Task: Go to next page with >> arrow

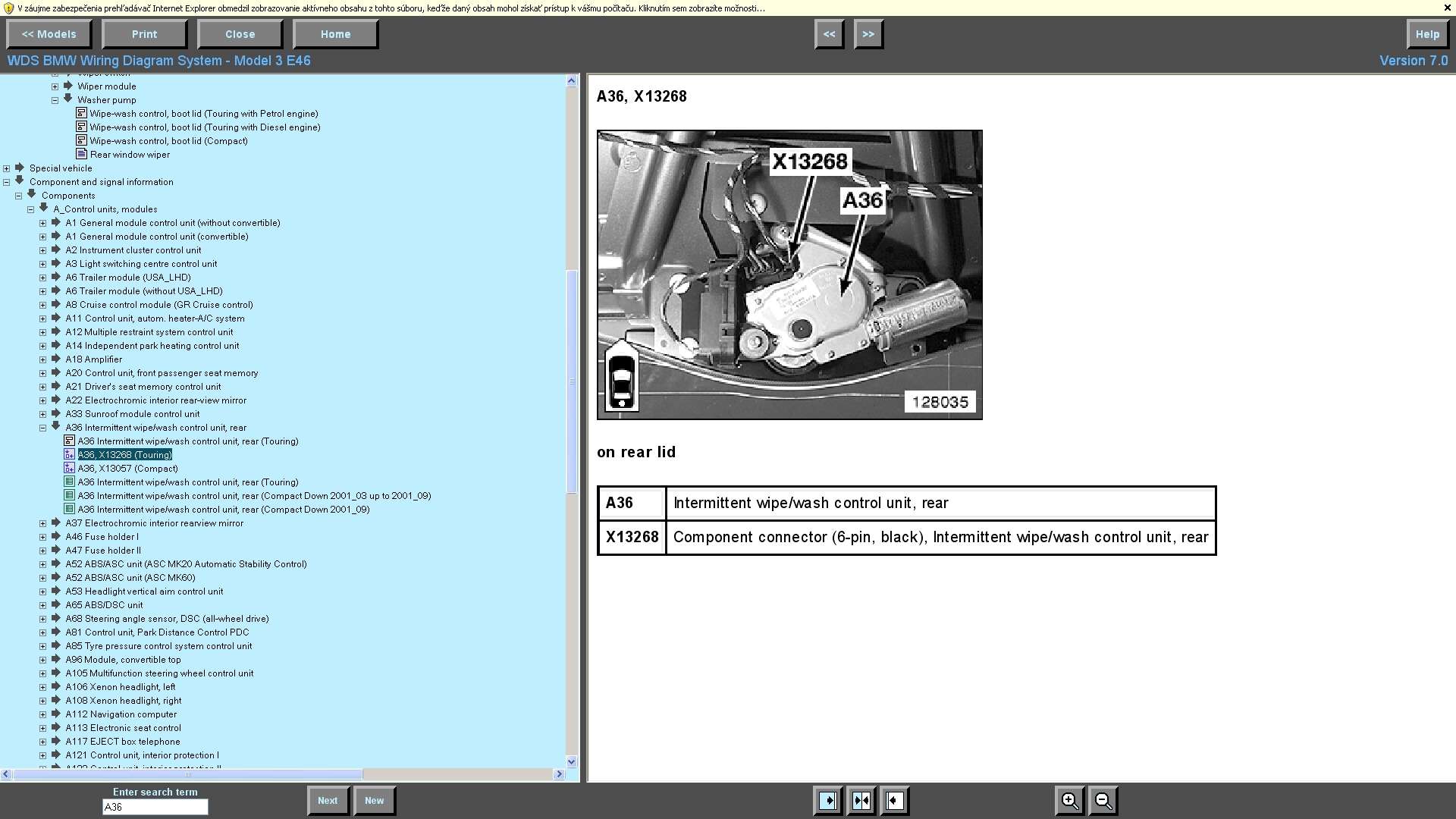Action: (x=868, y=34)
